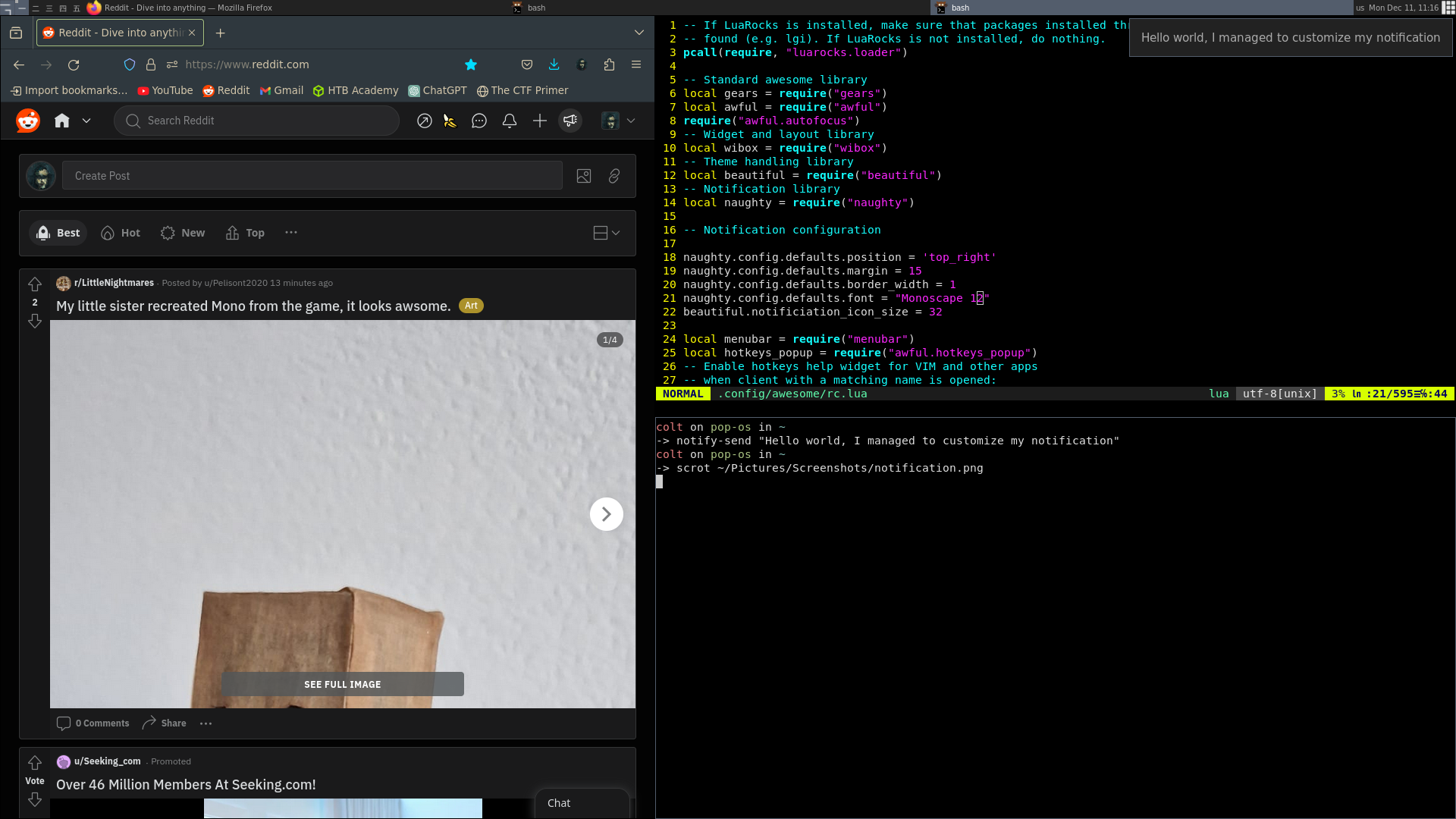Viewport: 1456px width, 819px height.
Task: Expand the card view layout dropdown
Action: coord(606,233)
